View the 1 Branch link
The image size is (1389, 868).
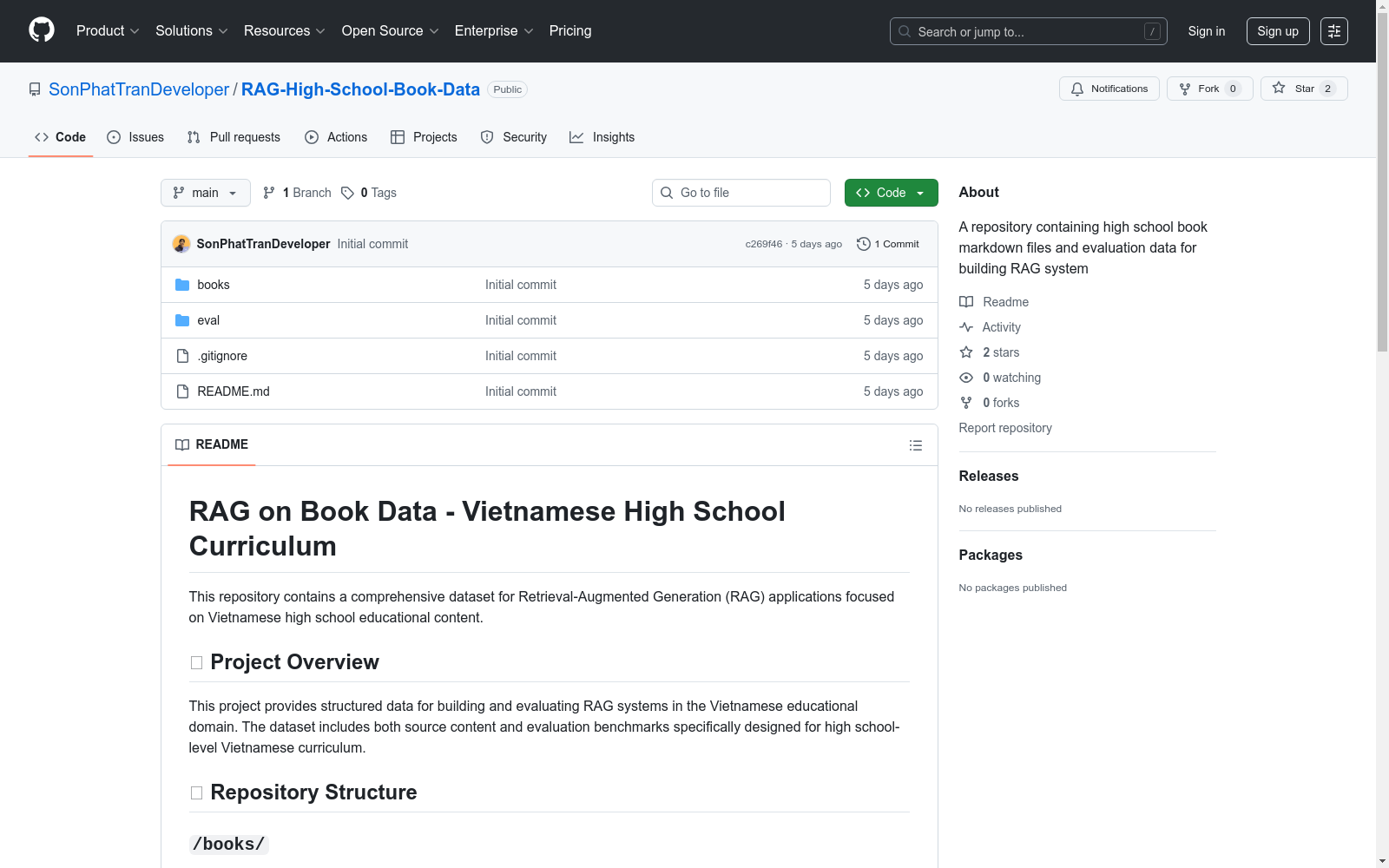pyautogui.click(x=297, y=193)
